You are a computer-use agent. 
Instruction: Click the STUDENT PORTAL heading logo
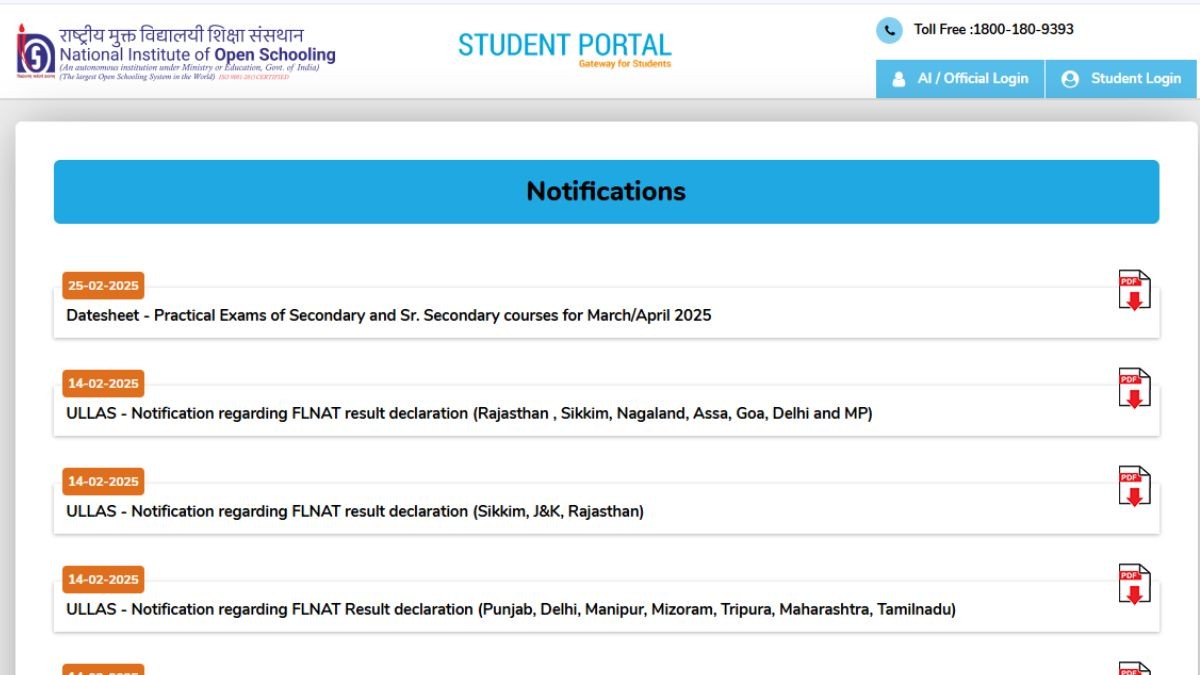564,44
